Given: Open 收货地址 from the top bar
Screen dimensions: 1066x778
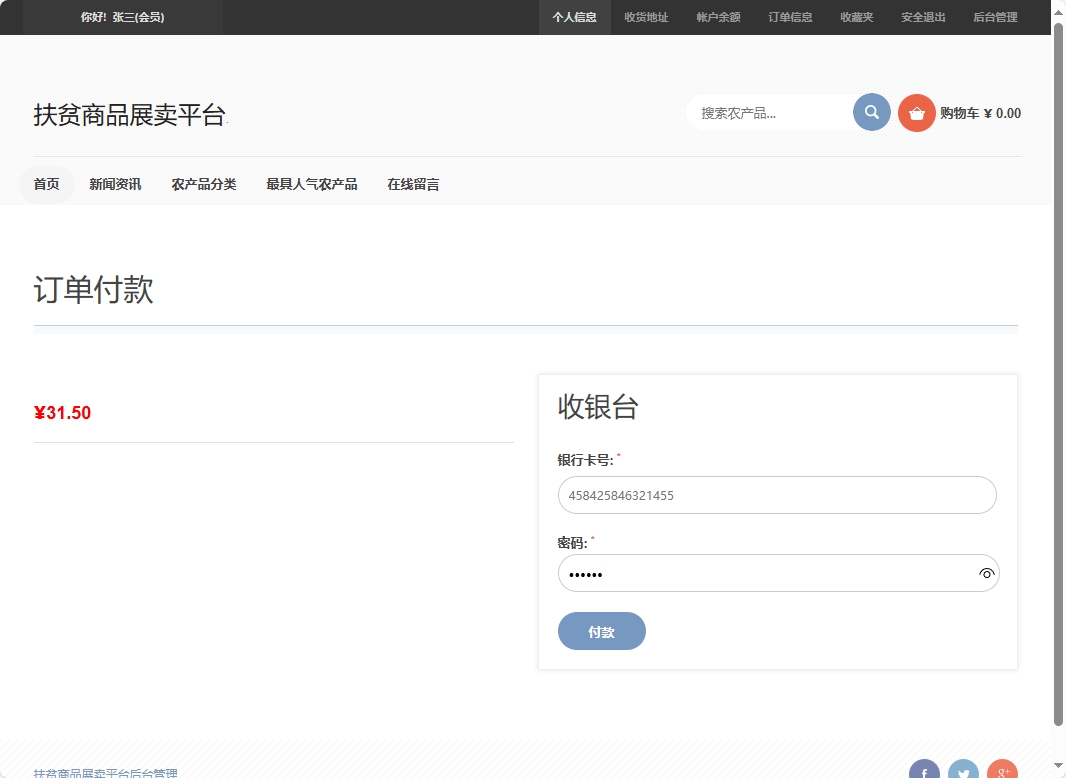Looking at the screenshot, I should point(646,17).
